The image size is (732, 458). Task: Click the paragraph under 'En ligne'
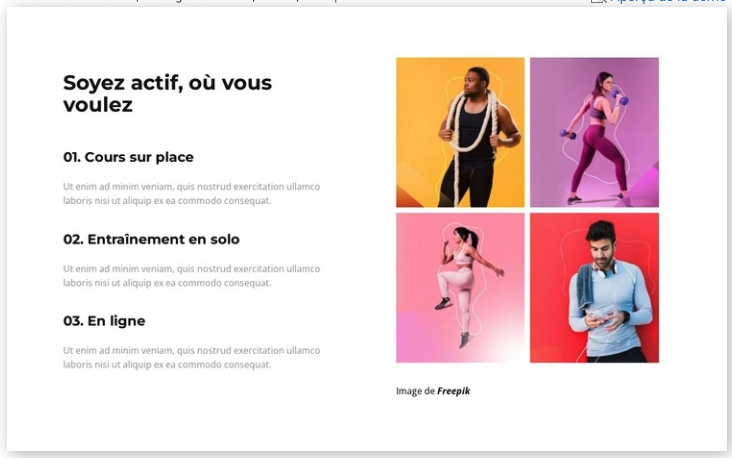coord(191,357)
